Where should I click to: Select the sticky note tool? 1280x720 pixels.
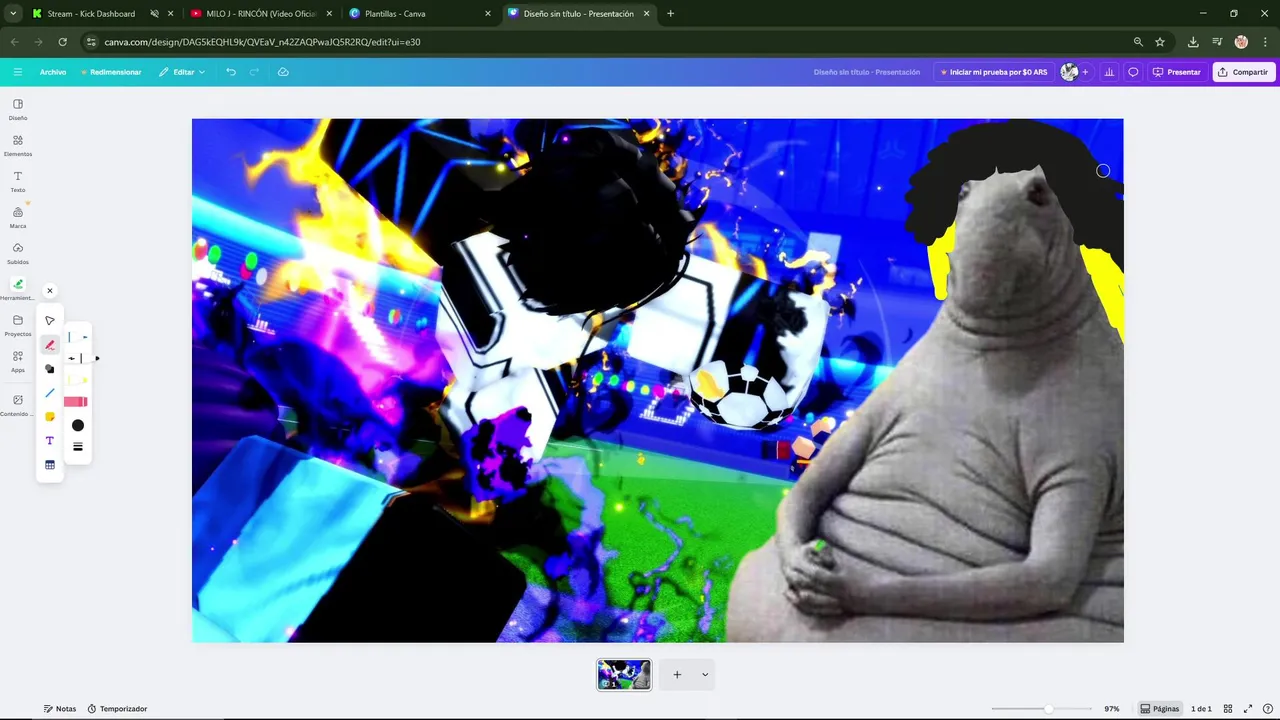pyautogui.click(x=50, y=417)
